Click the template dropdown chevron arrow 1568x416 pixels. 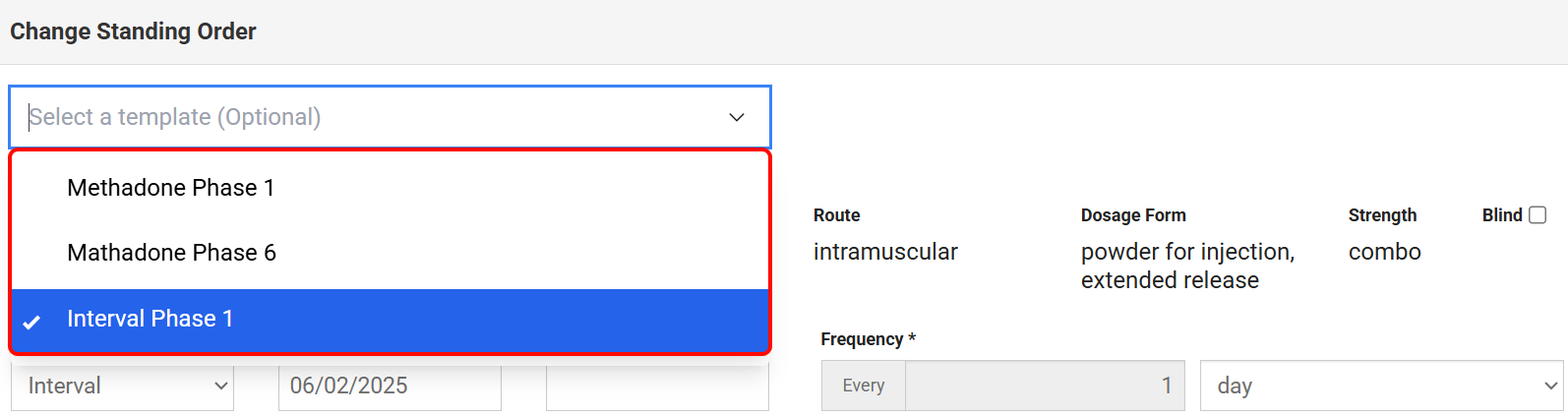point(736,117)
